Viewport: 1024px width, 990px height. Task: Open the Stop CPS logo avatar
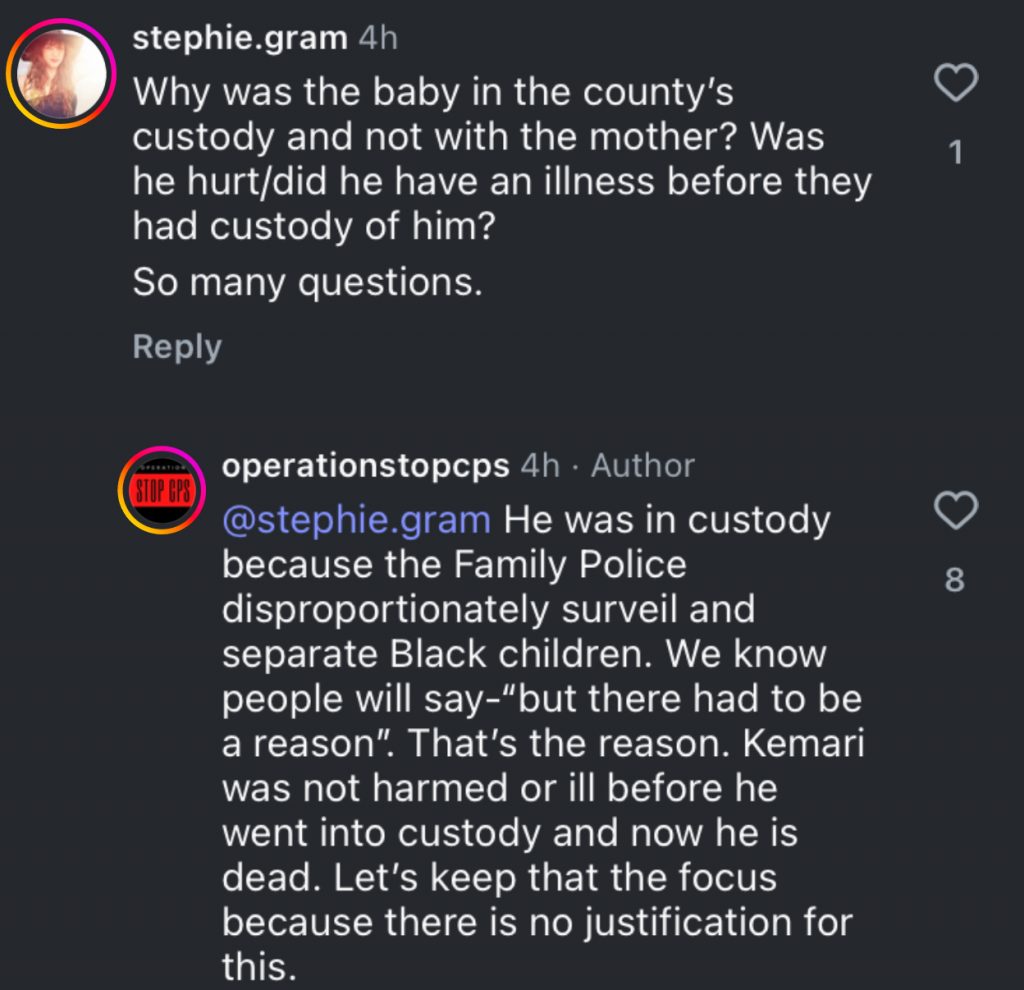pyautogui.click(x=160, y=490)
